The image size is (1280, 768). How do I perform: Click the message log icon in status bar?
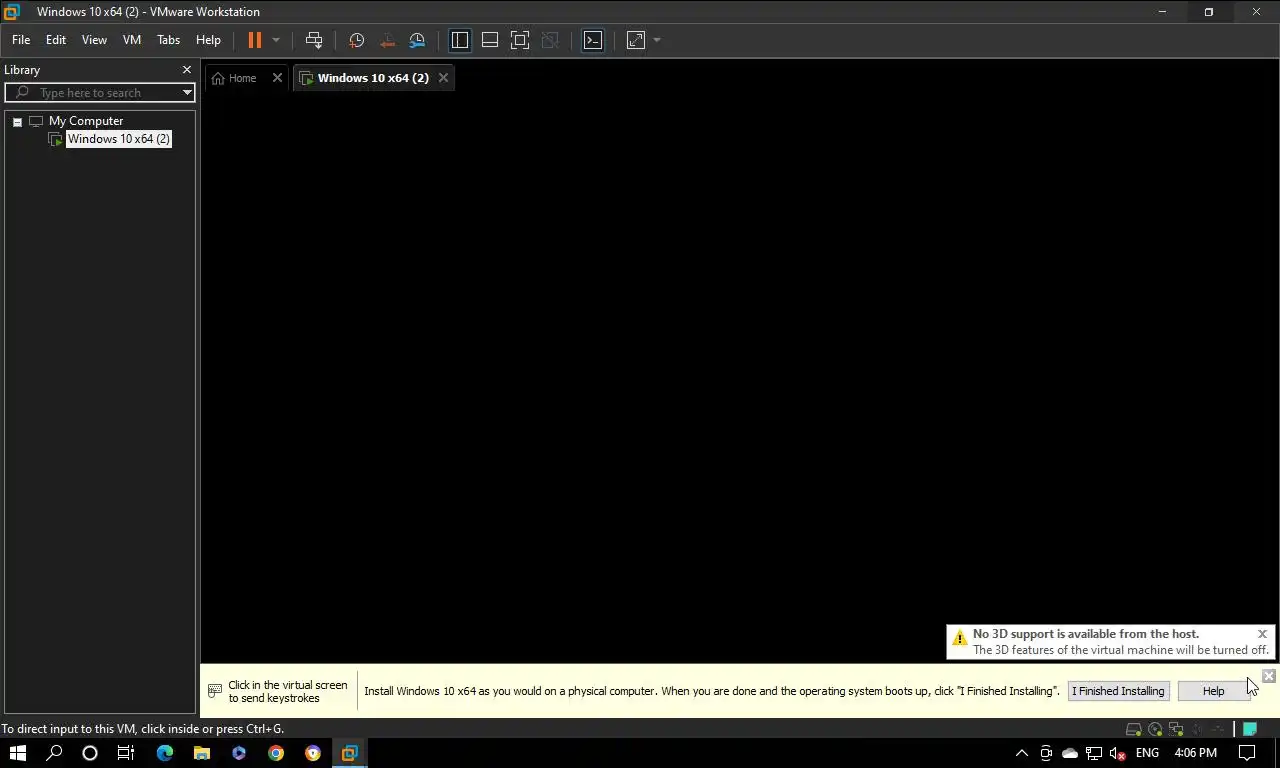(x=1250, y=730)
